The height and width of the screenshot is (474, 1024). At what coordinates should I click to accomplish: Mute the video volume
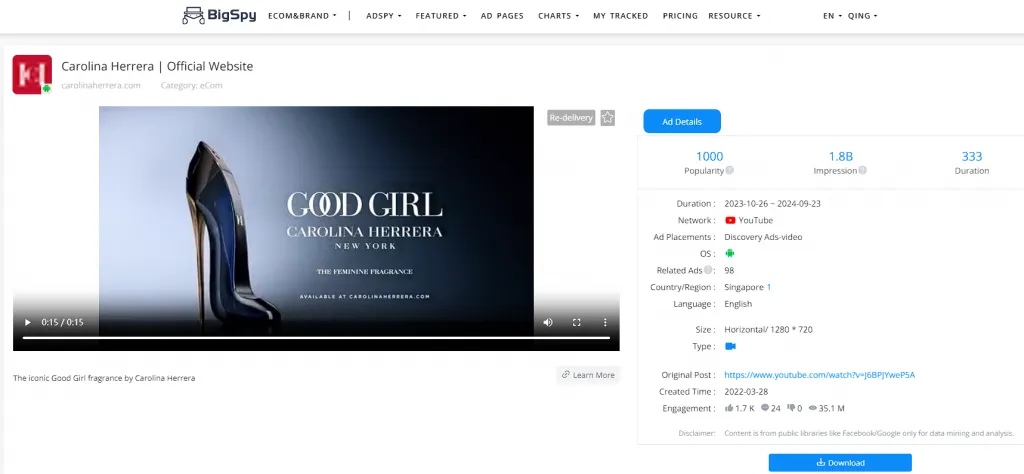pyautogui.click(x=548, y=322)
